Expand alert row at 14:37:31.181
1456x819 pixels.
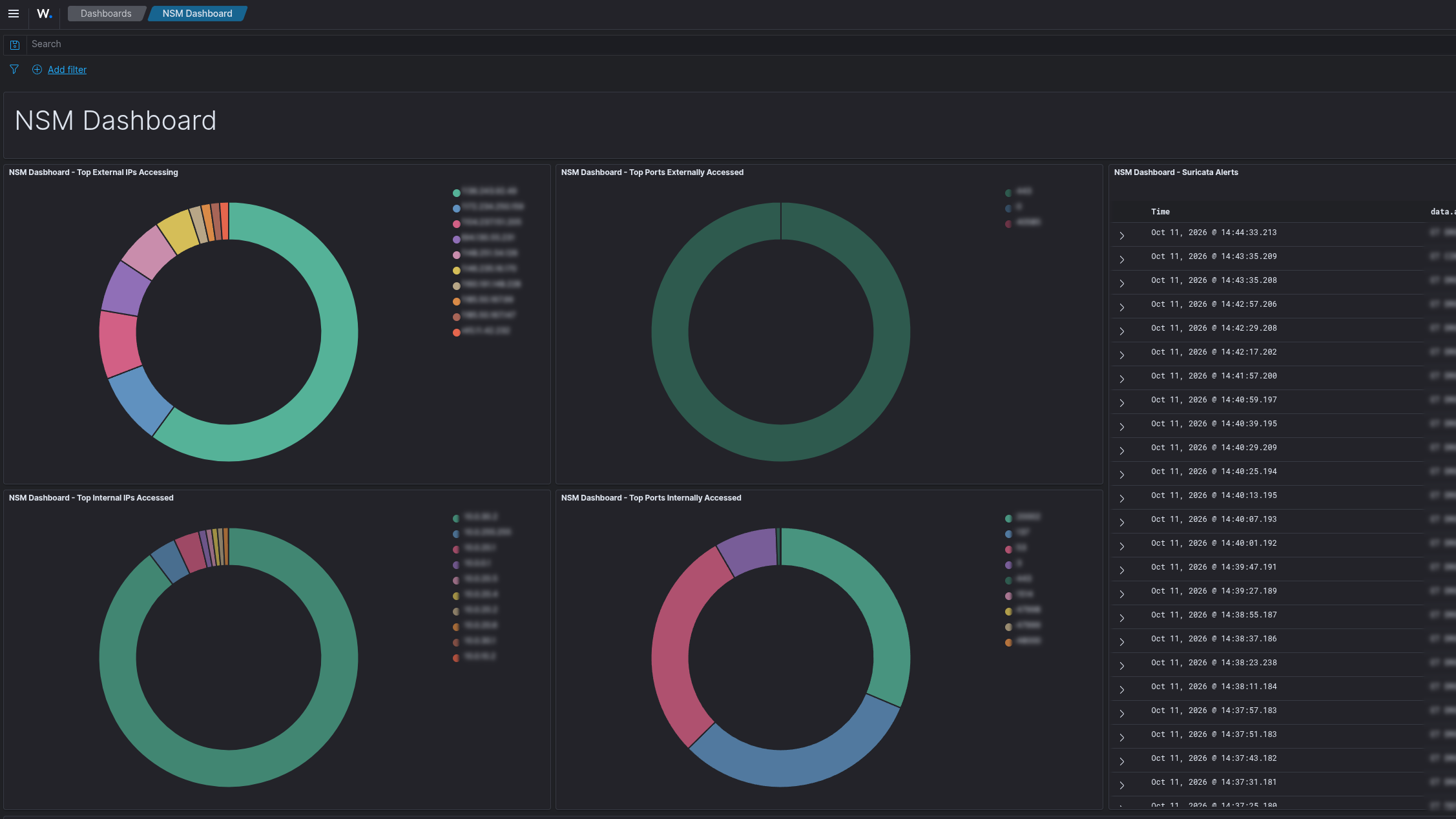pos(1122,785)
